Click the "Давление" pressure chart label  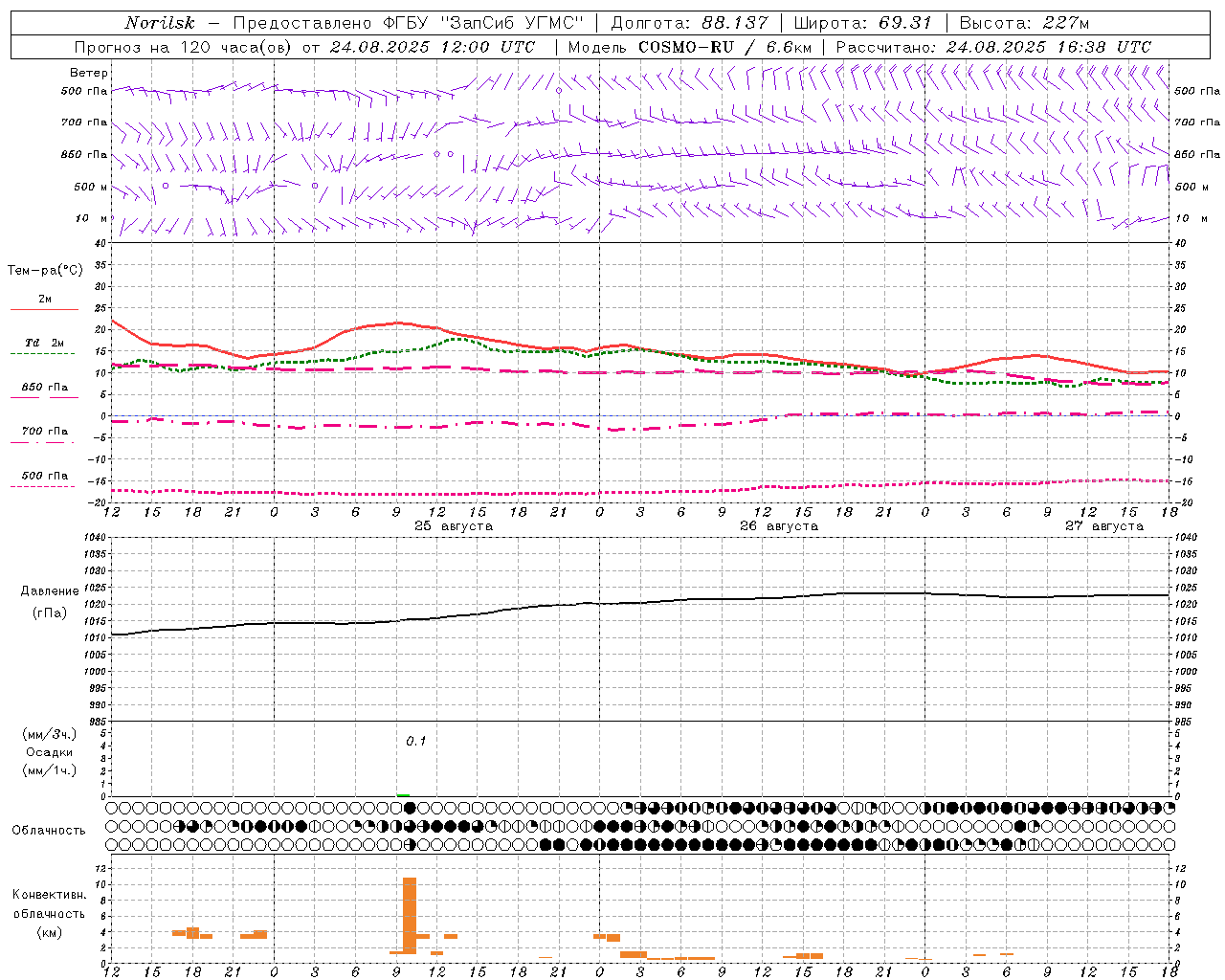49,591
